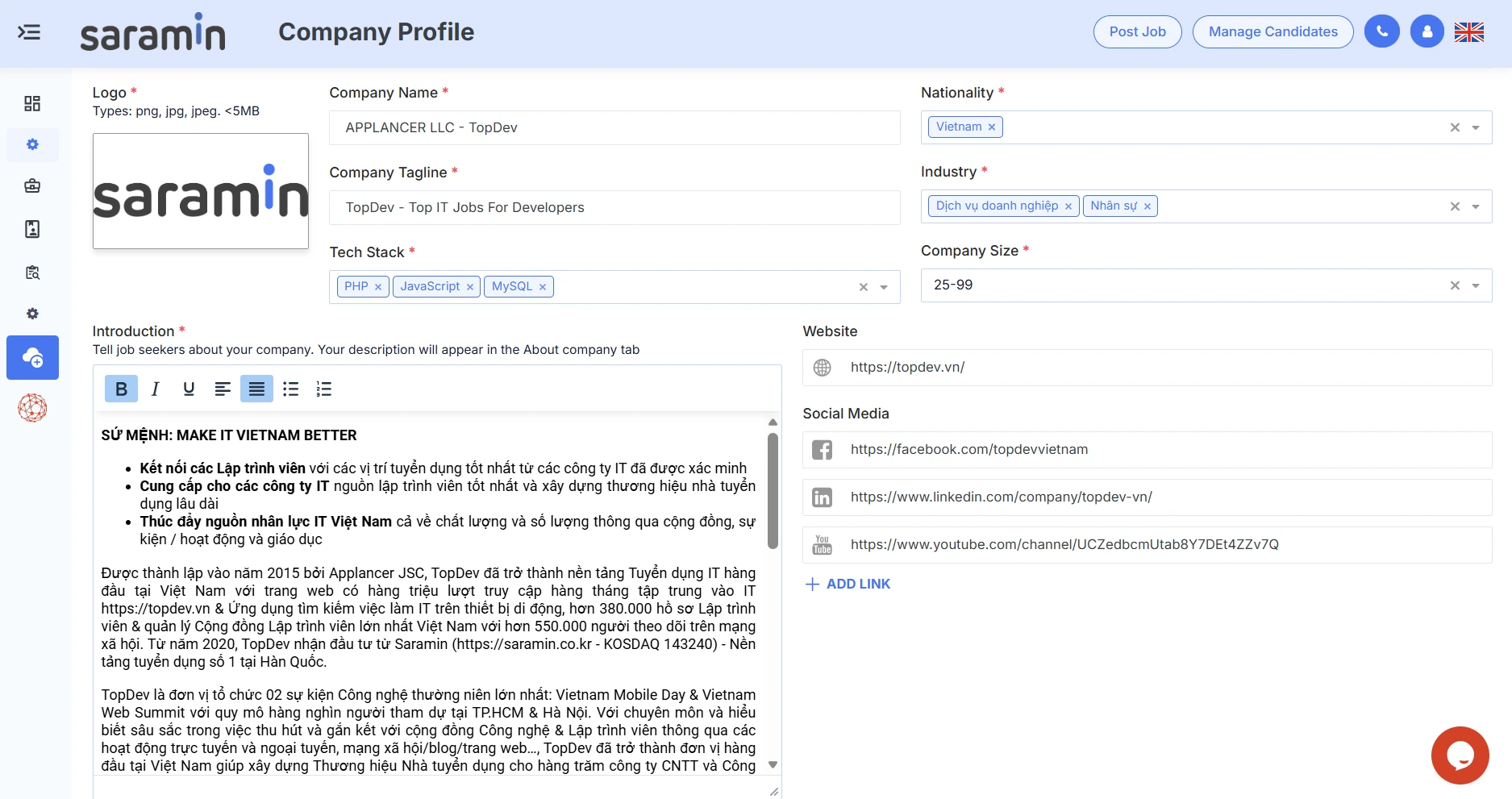Viewport: 1512px width, 799px height.
Task: Click the Manage Candidates button
Action: (x=1273, y=31)
